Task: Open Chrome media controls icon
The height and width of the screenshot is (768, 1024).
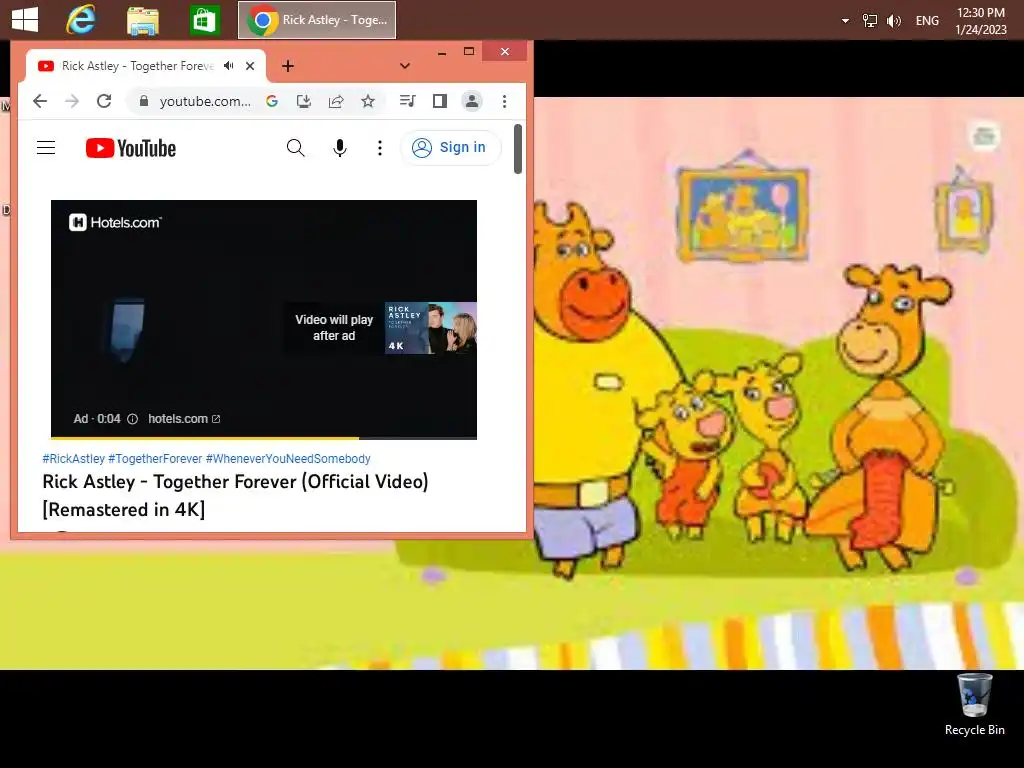Action: [408, 101]
